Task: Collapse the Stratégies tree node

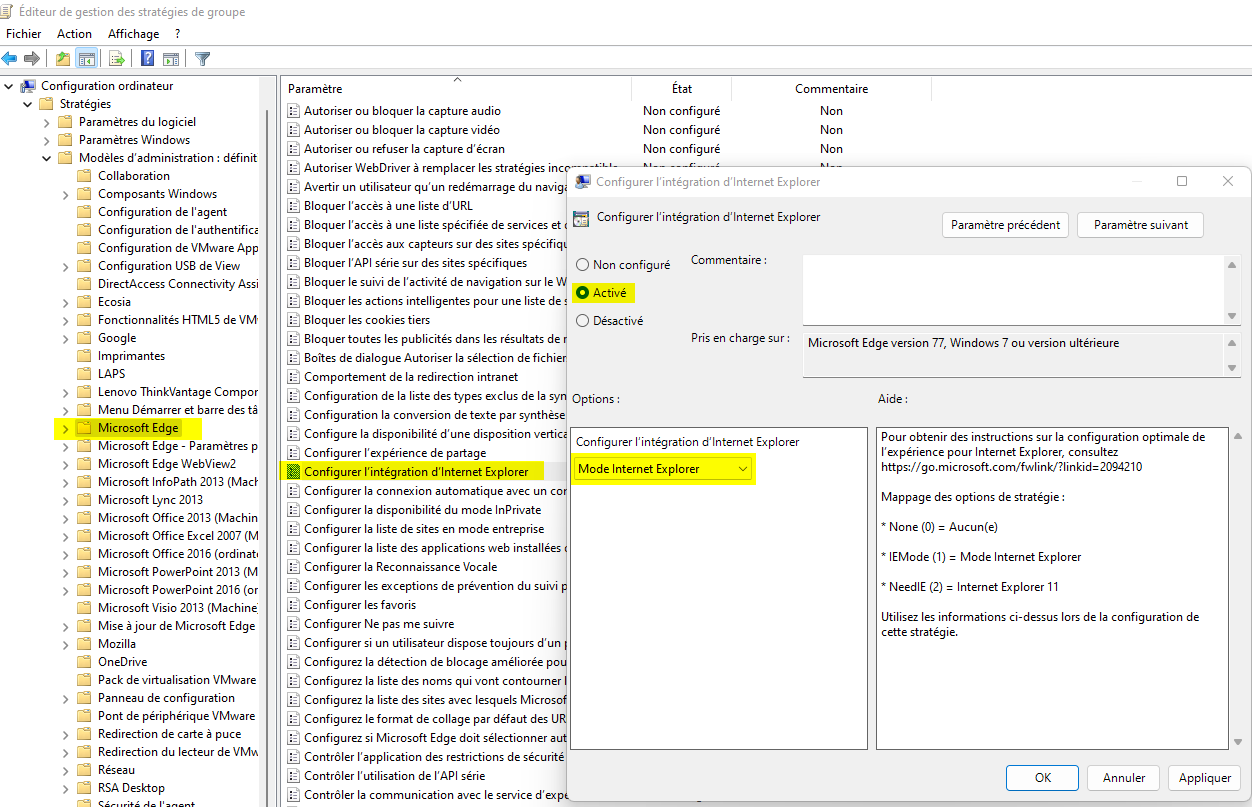Action: coord(27,104)
